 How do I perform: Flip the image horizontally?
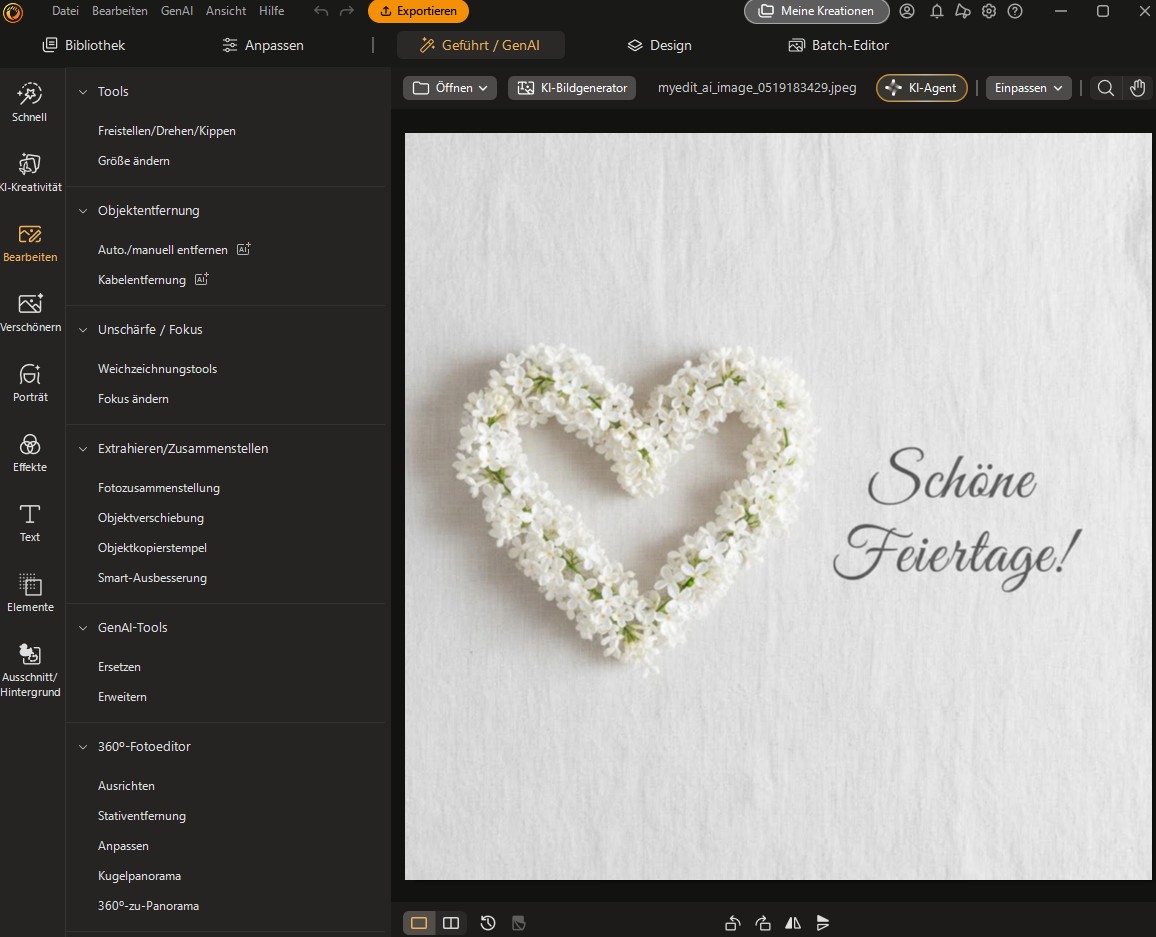coord(793,923)
